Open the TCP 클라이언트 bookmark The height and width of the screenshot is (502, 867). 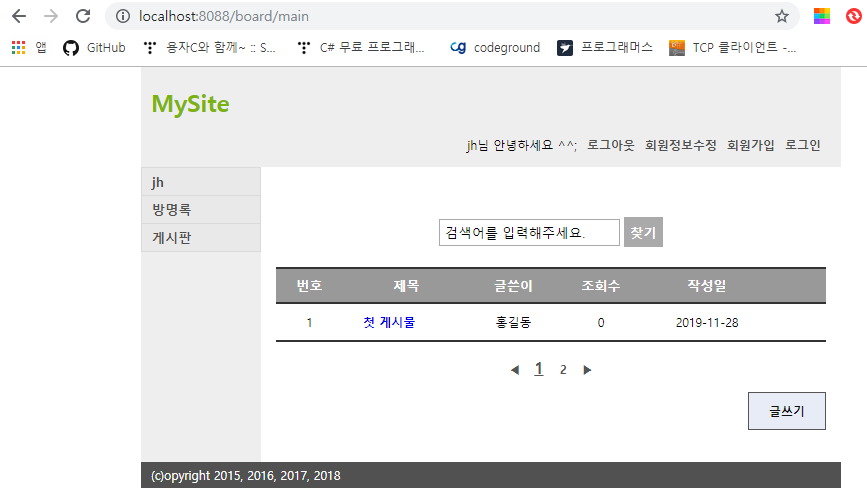coord(732,48)
